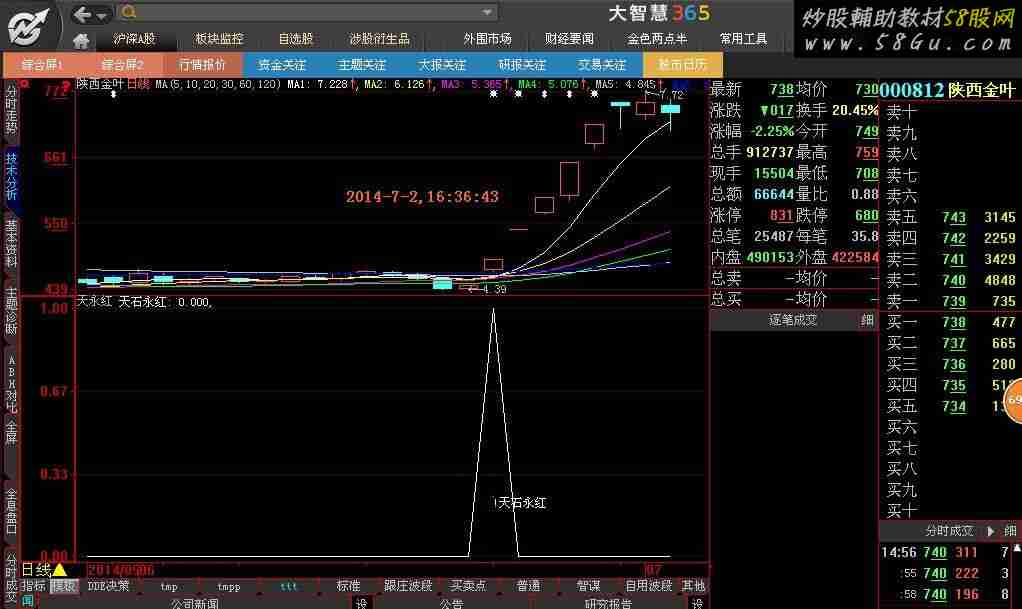Image resolution: width=1022 pixels, height=609 pixels.
Task: Open the 自选股 menu
Action: [296, 39]
